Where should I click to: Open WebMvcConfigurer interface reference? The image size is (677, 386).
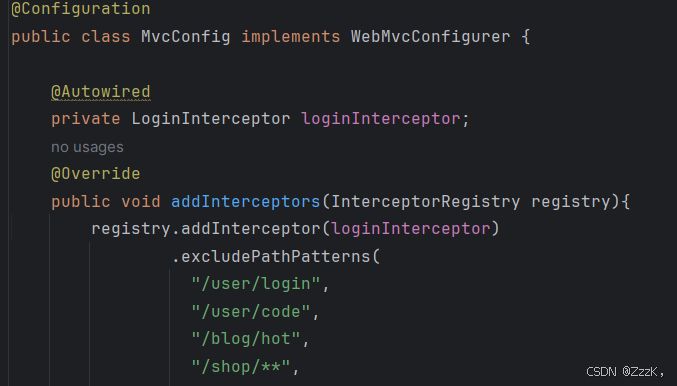pyautogui.click(x=430, y=37)
